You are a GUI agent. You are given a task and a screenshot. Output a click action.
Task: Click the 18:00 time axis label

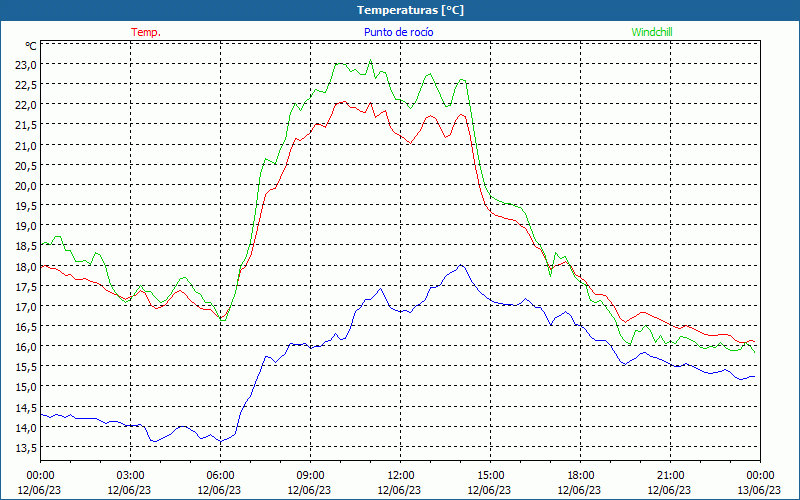(580, 476)
